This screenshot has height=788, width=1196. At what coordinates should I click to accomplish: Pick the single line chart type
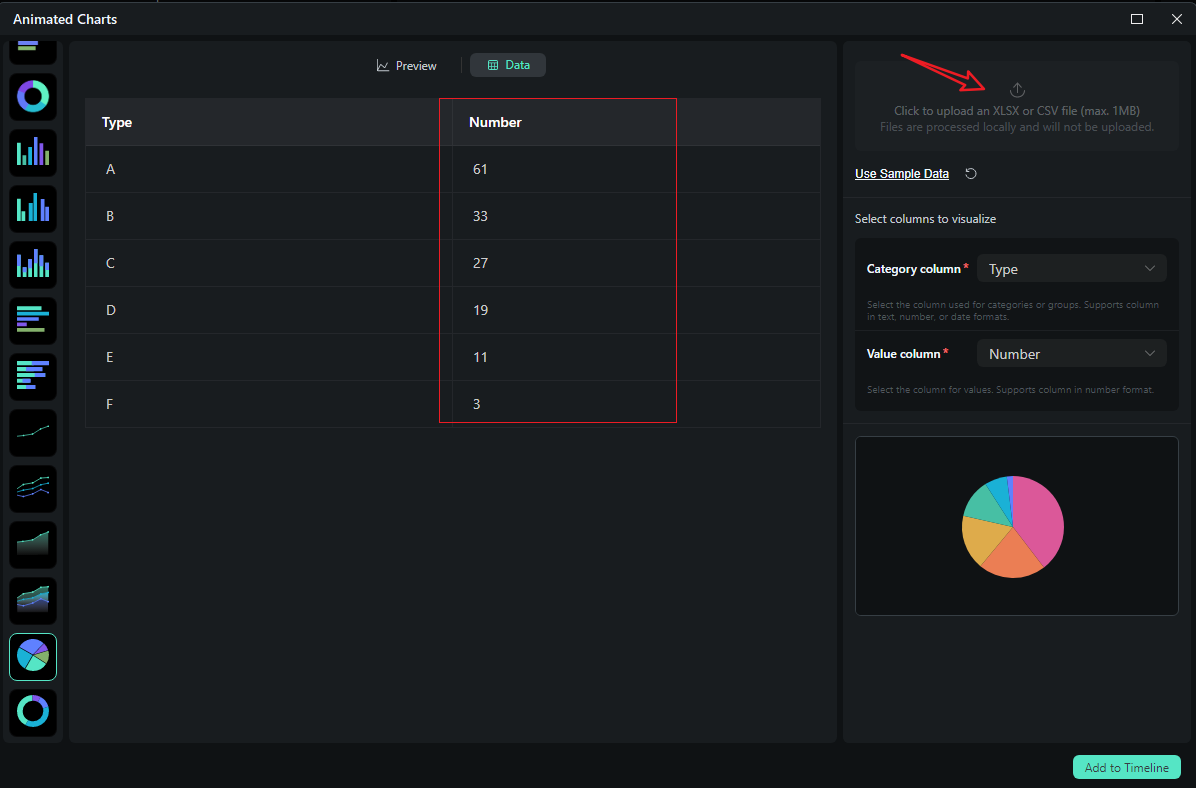tap(33, 432)
